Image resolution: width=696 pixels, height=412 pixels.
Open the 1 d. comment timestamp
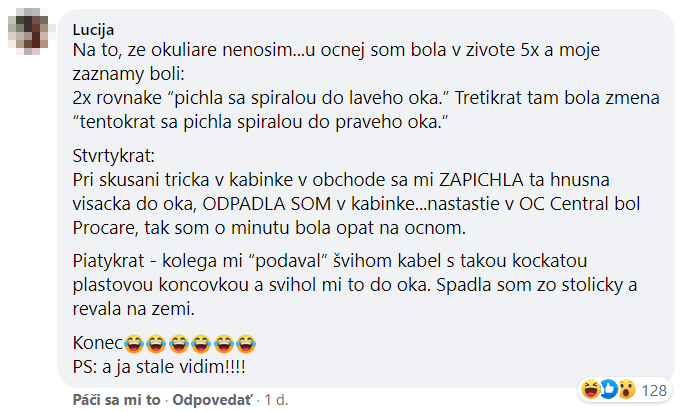[x=276, y=400]
